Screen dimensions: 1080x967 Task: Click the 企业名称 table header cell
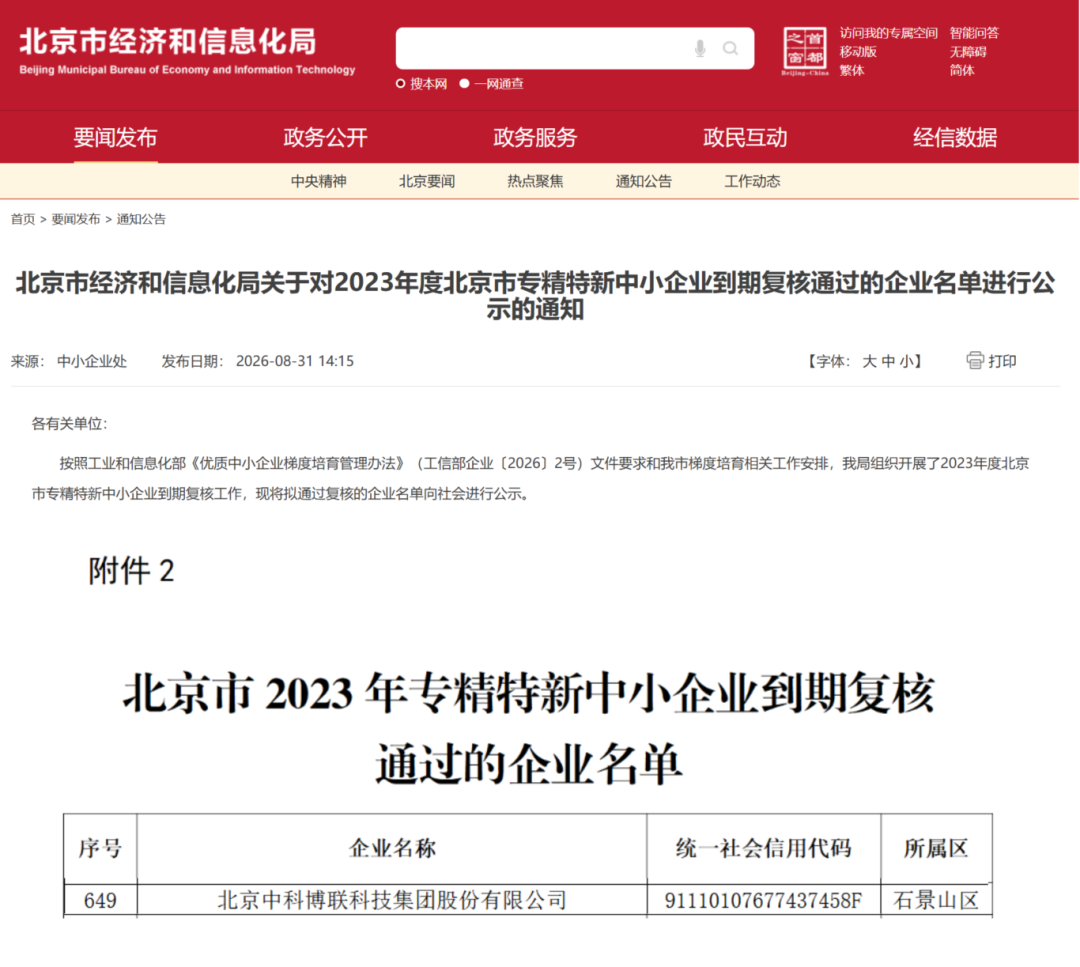point(392,848)
